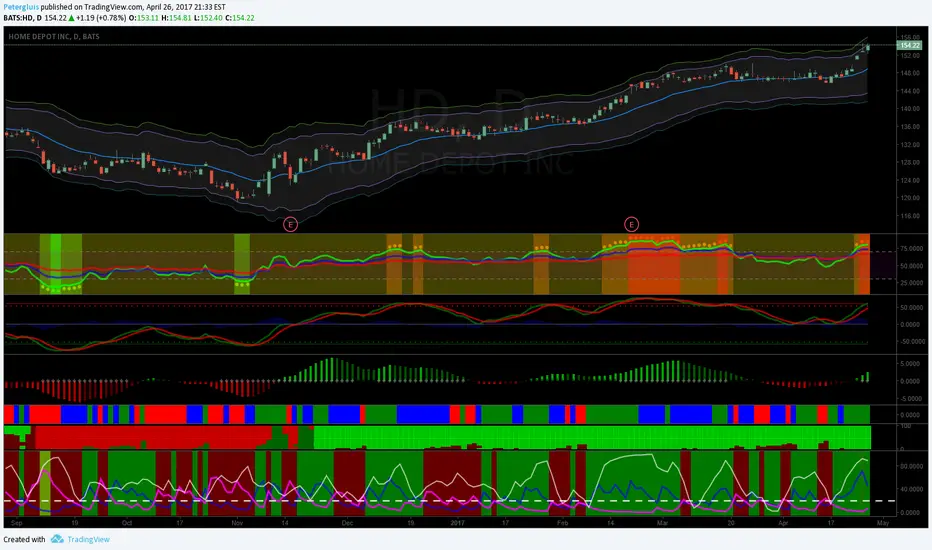The image size is (932, 550).
Task: Click the open value O:153.11
Action: [144, 18]
